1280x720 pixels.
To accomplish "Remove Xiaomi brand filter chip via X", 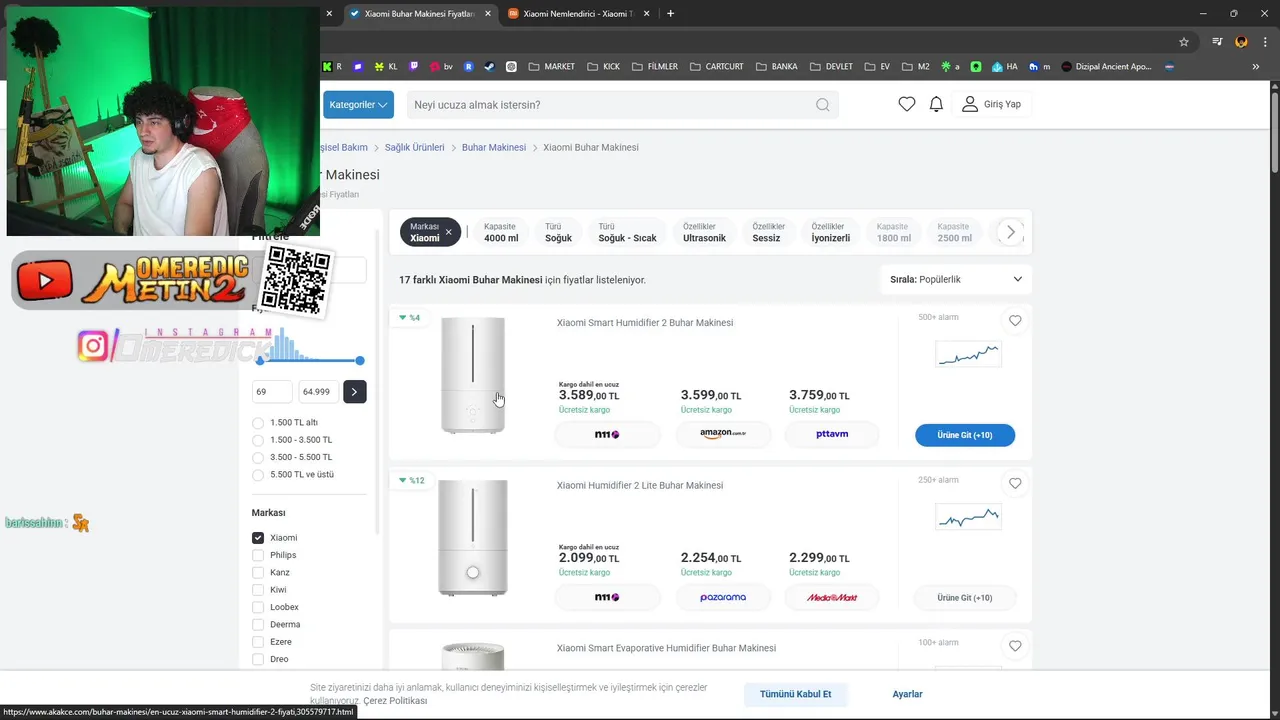I will click(x=448, y=232).
